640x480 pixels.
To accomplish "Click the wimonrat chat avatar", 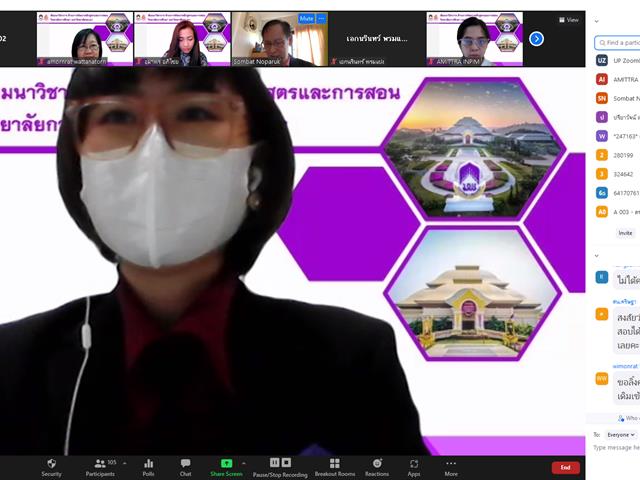I will coord(602,379).
